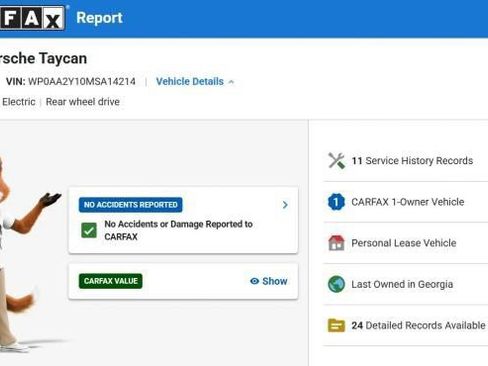Collapse the Vehicle Details chevron
The image size is (488, 366).
coord(231,82)
